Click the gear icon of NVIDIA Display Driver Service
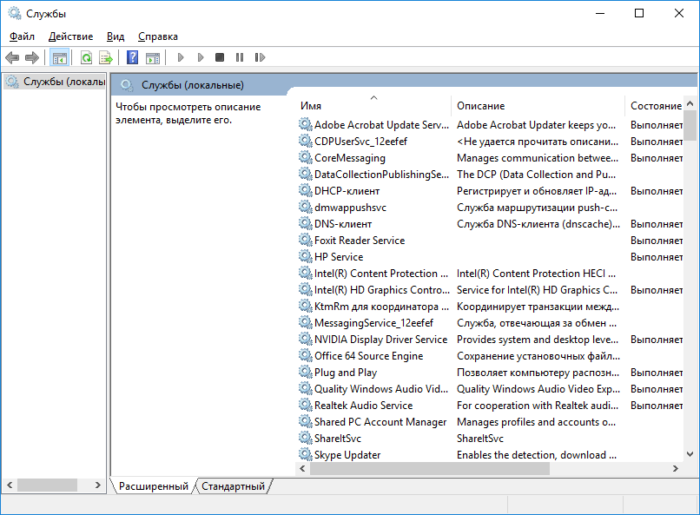The image size is (700, 515). 305,339
